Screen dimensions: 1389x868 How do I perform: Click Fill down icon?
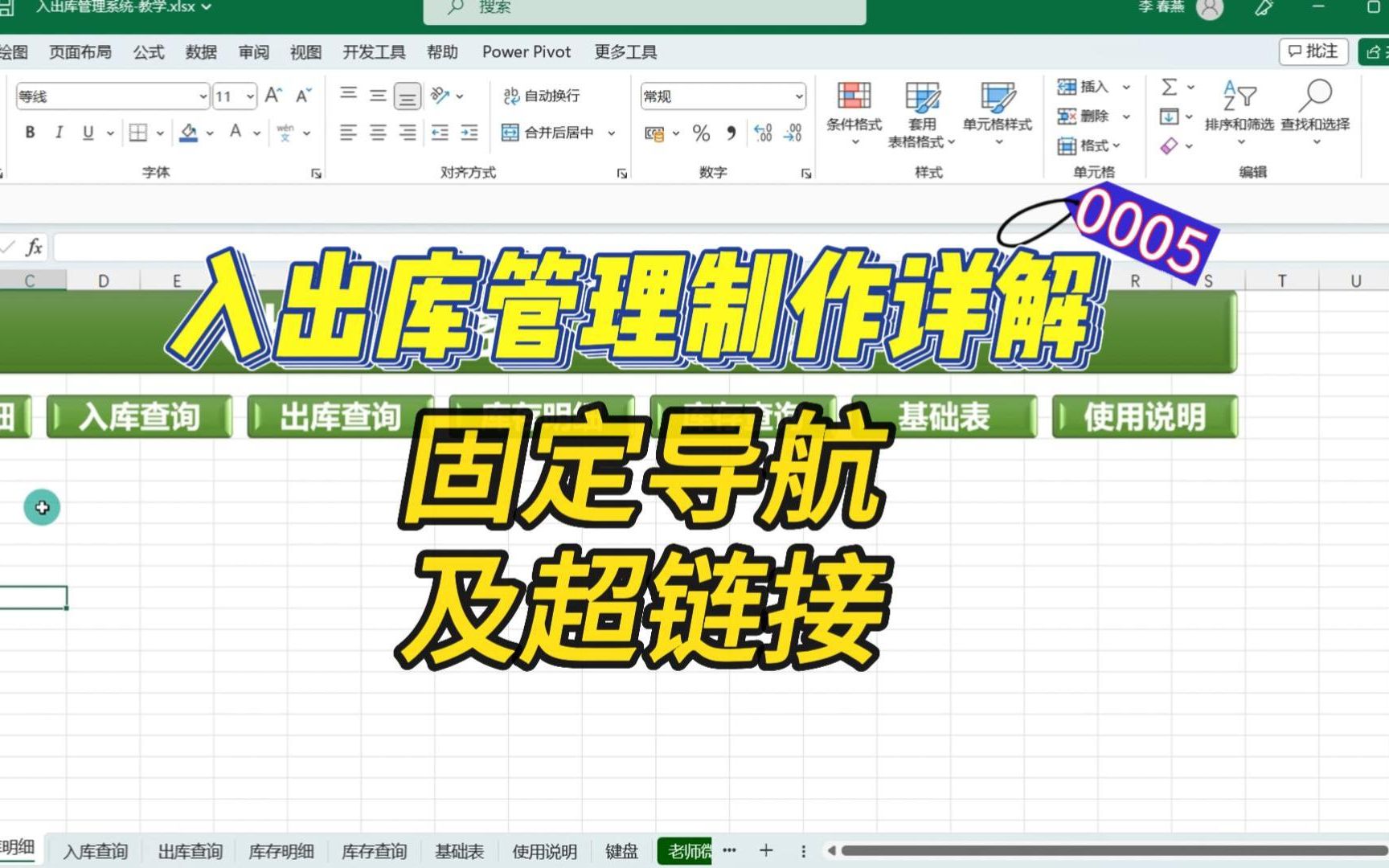1170,117
